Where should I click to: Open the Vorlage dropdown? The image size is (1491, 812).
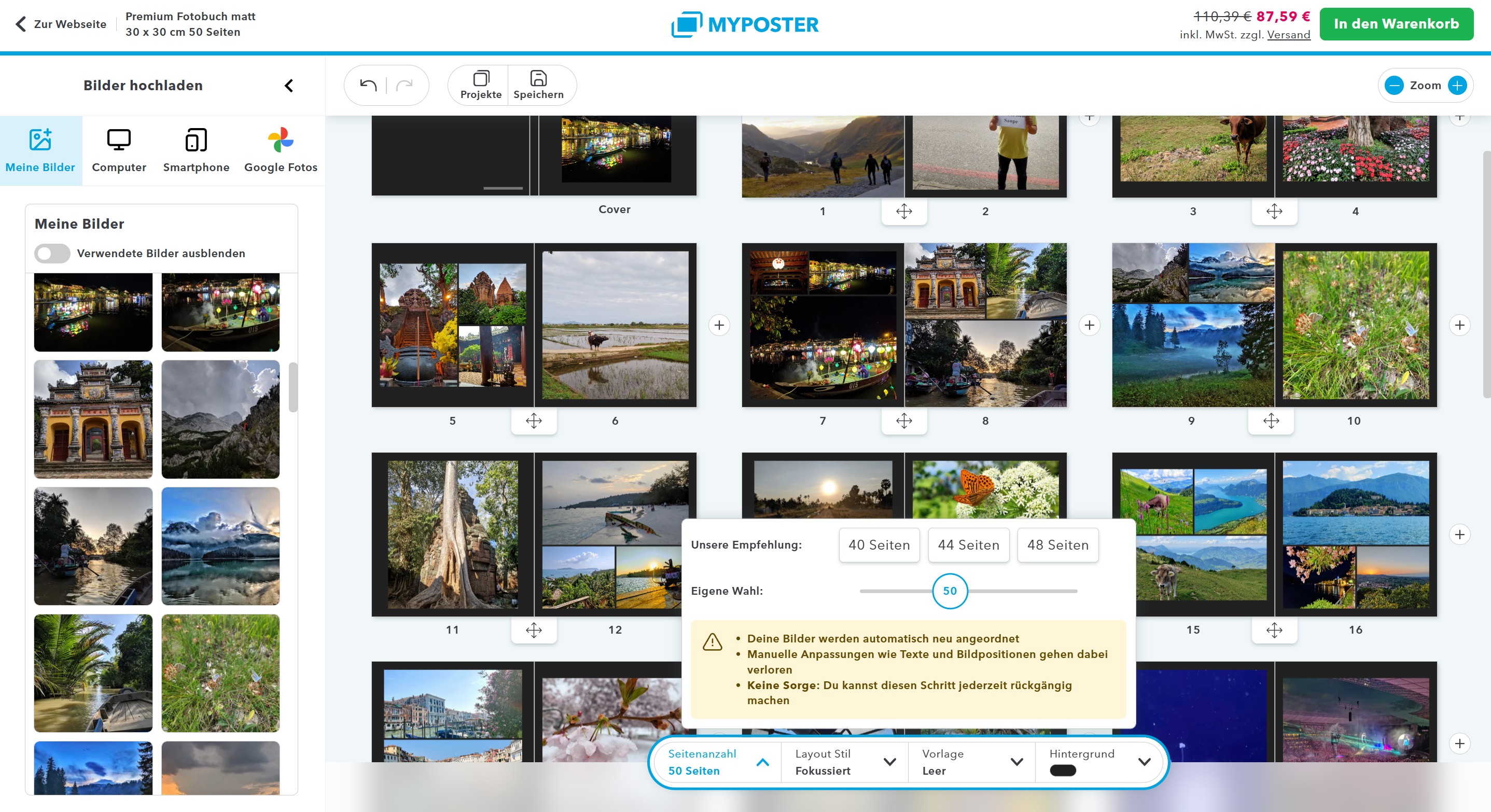point(1016,762)
